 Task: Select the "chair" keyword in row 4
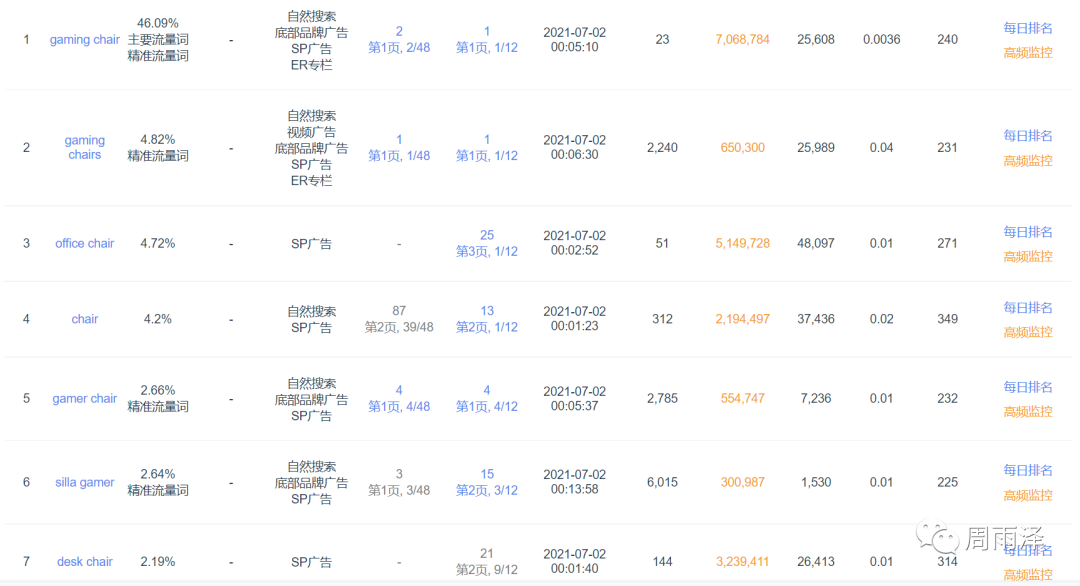tap(85, 319)
